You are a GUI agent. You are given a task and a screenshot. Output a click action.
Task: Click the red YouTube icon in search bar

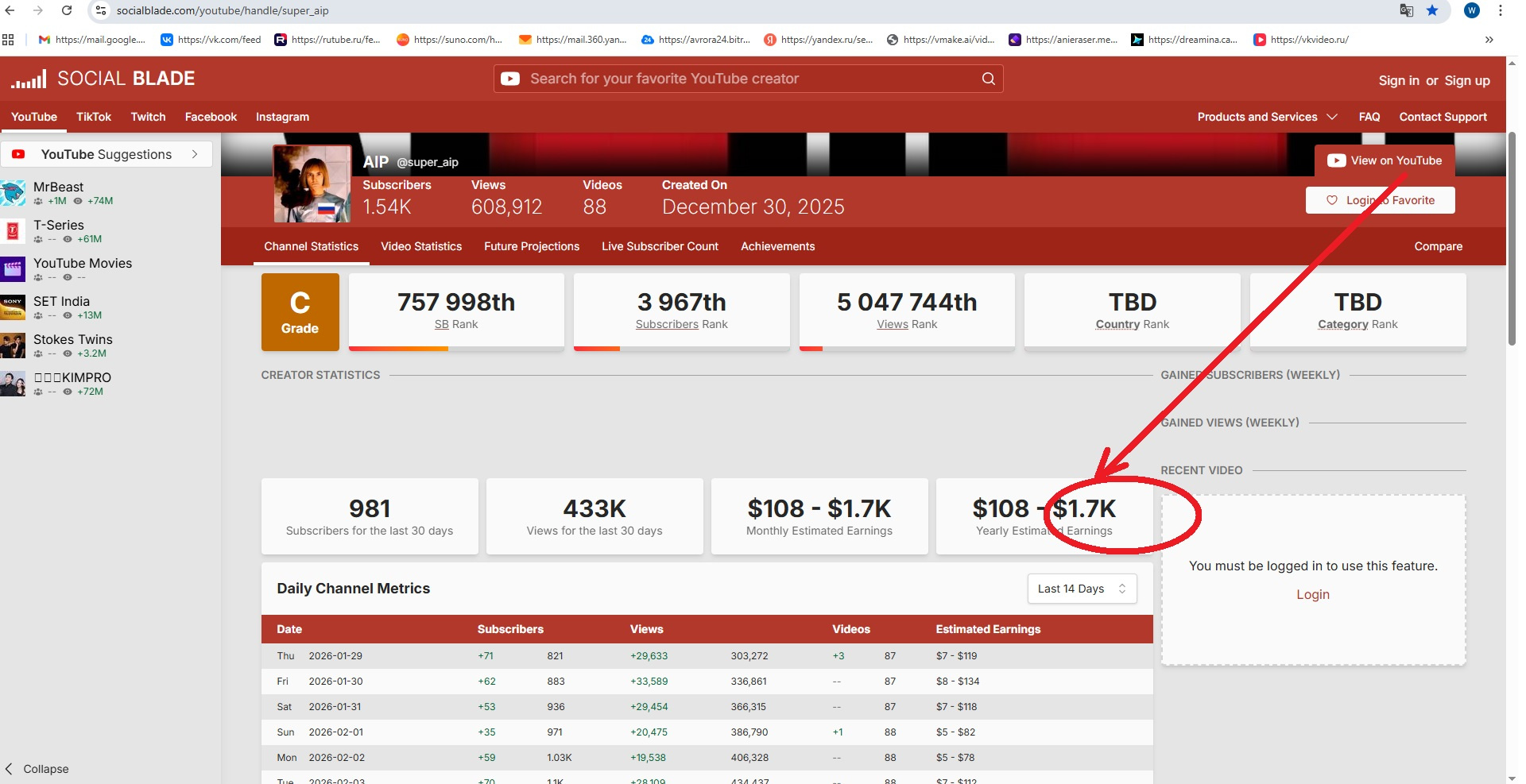pos(510,79)
